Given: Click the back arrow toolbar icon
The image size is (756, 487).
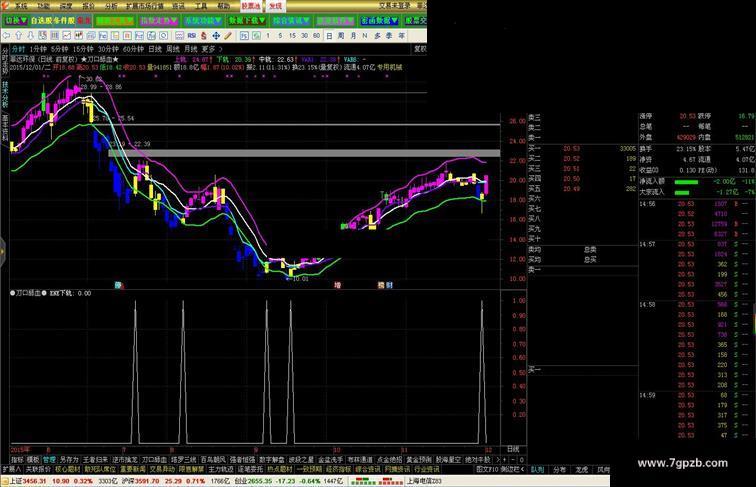Looking at the screenshot, I should click(6, 36).
